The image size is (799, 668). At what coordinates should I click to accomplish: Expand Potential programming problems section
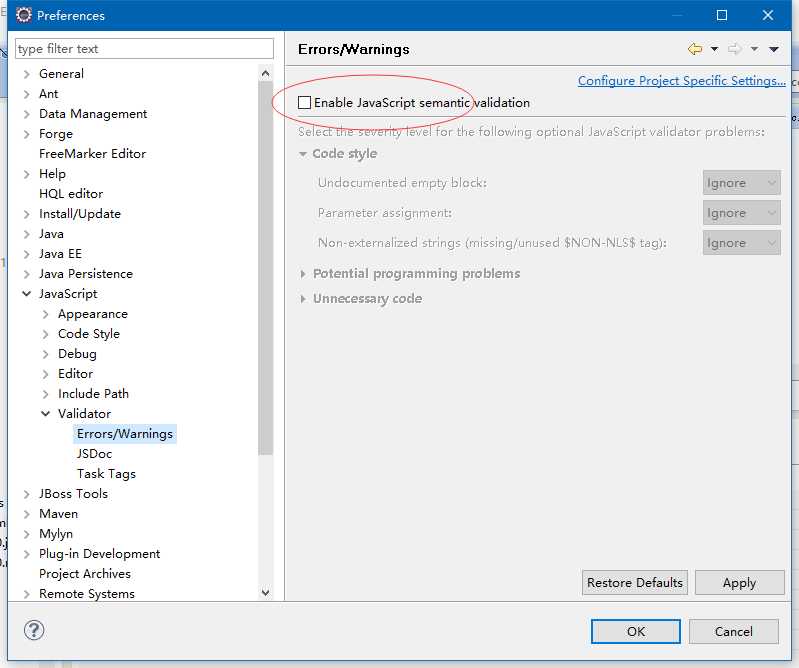pyautogui.click(x=303, y=274)
